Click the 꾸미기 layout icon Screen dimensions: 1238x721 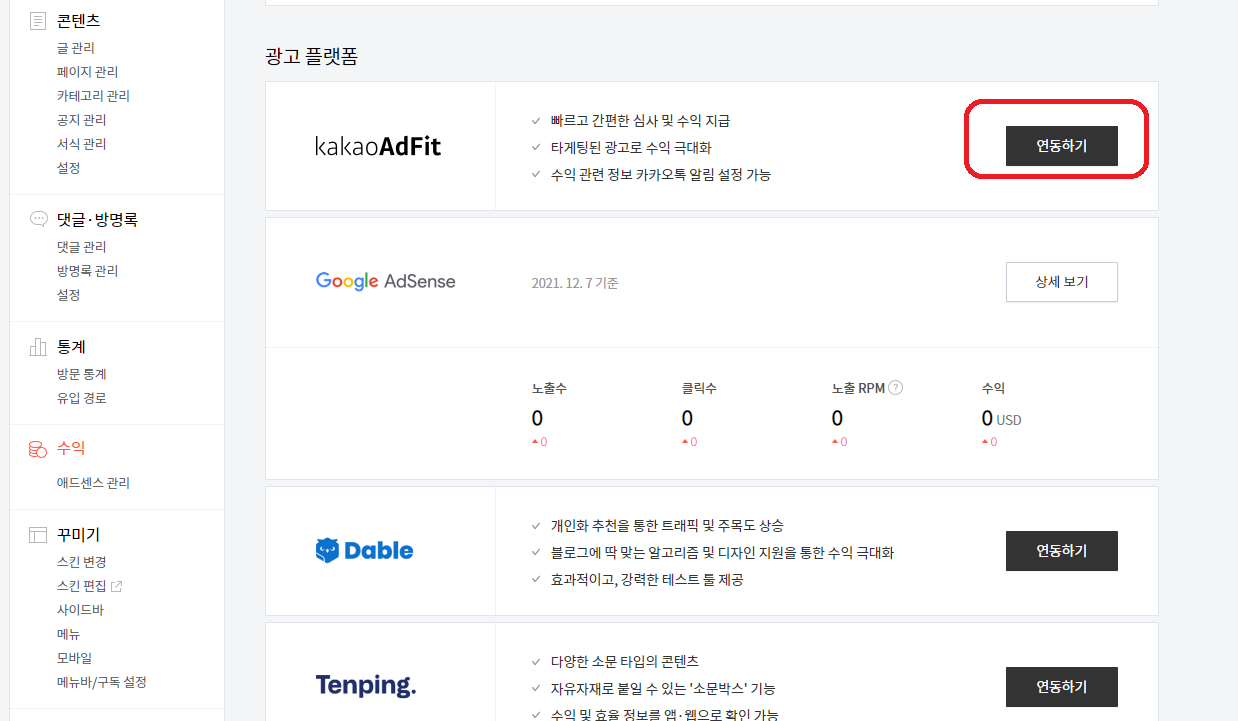click(38, 535)
